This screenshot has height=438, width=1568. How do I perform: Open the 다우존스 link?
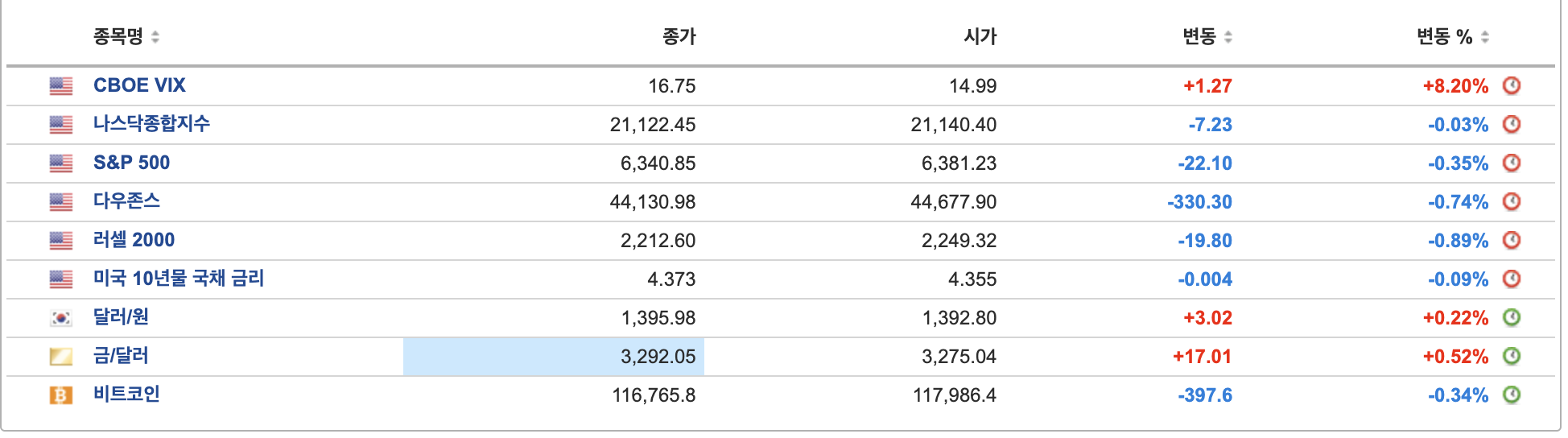[126, 201]
